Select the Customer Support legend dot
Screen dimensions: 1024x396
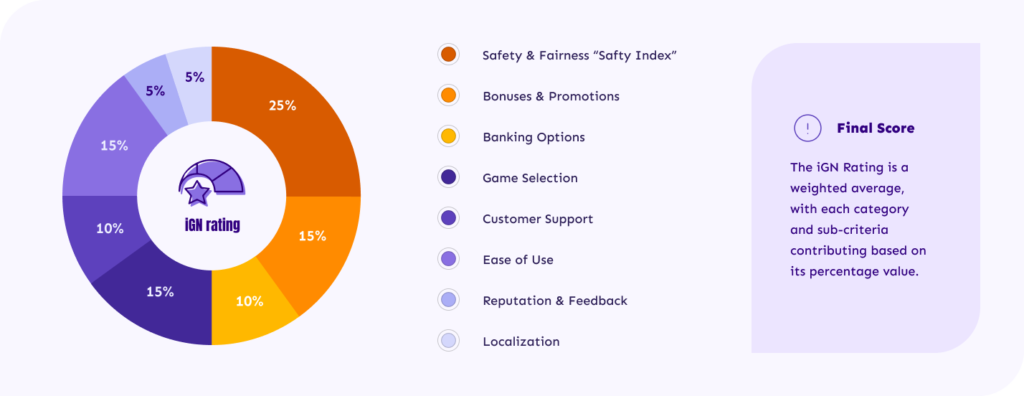coord(449,218)
